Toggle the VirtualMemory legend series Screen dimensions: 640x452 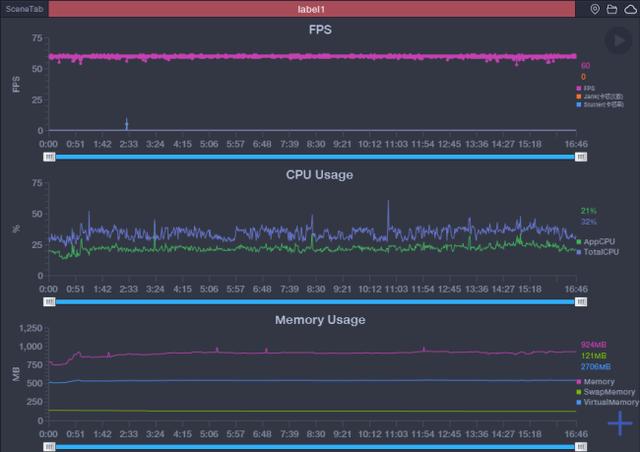tap(608, 402)
